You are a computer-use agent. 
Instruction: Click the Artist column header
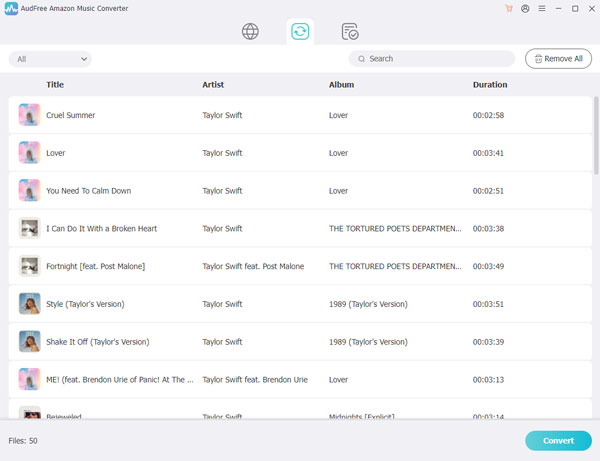213,85
